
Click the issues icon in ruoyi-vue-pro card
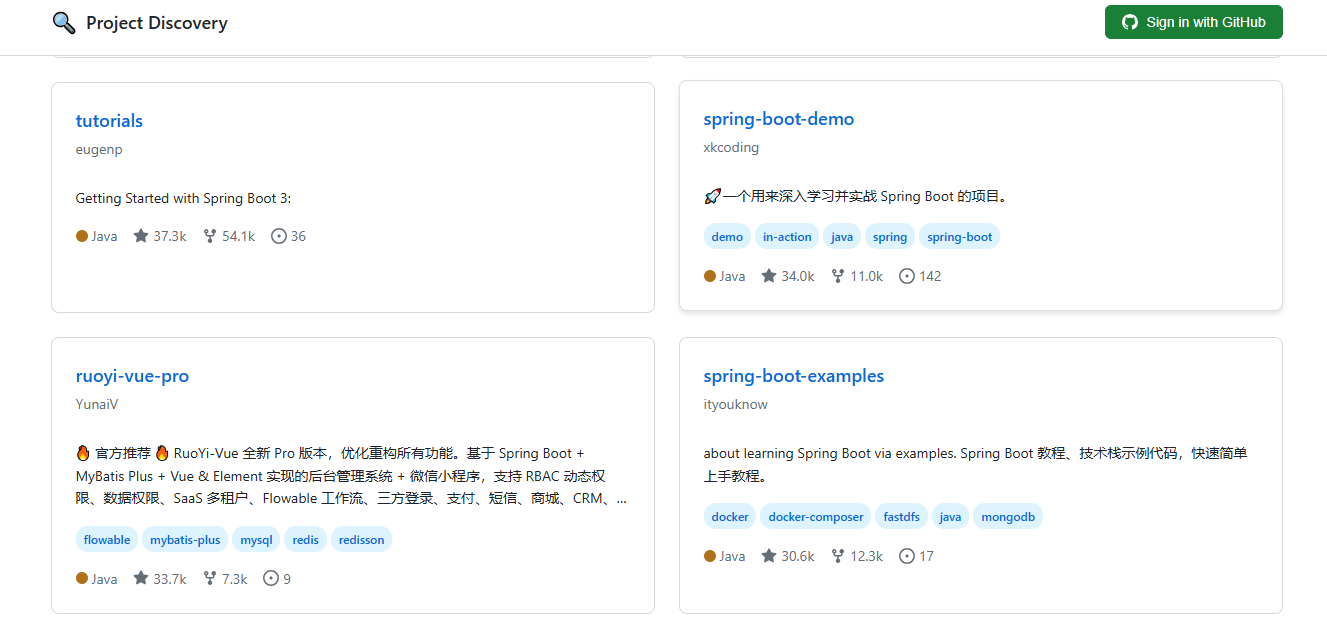tap(271, 578)
